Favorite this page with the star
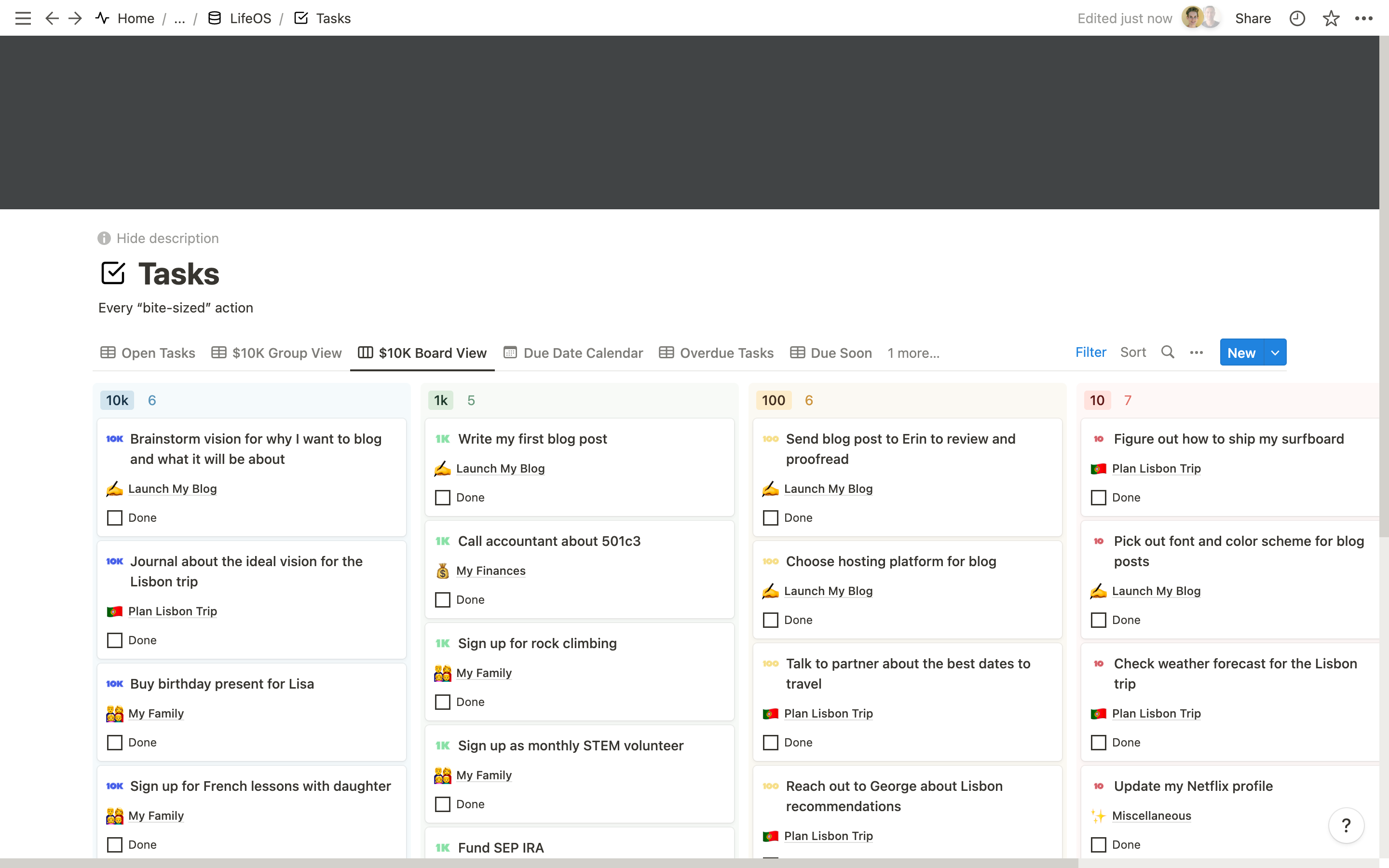Screen dimensions: 1389x868 click(x=1331, y=18)
